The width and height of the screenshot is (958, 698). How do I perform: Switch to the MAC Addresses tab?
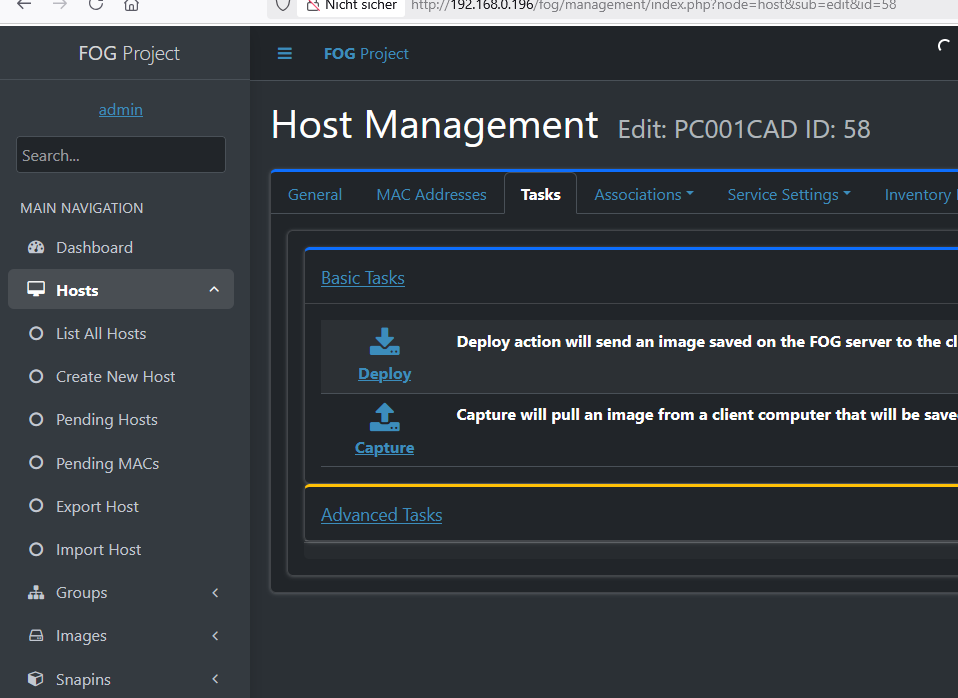coord(431,194)
